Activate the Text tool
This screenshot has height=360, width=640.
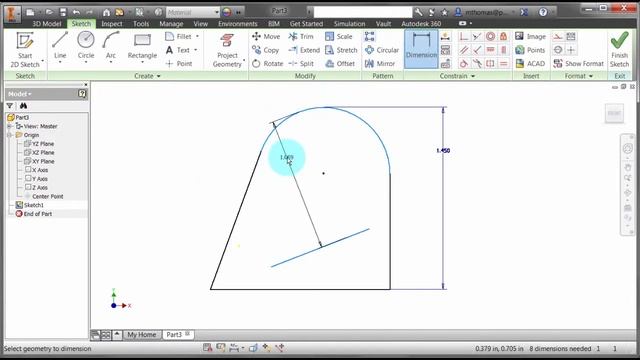click(178, 50)
